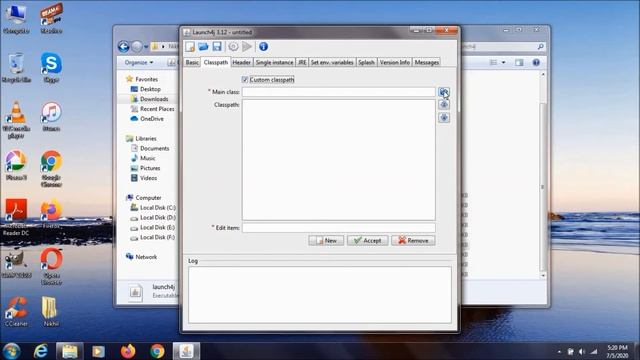Open the Version Info tab
Image resolution: width=640 pixels, height=360 pixels.
(x=394, y=62)
